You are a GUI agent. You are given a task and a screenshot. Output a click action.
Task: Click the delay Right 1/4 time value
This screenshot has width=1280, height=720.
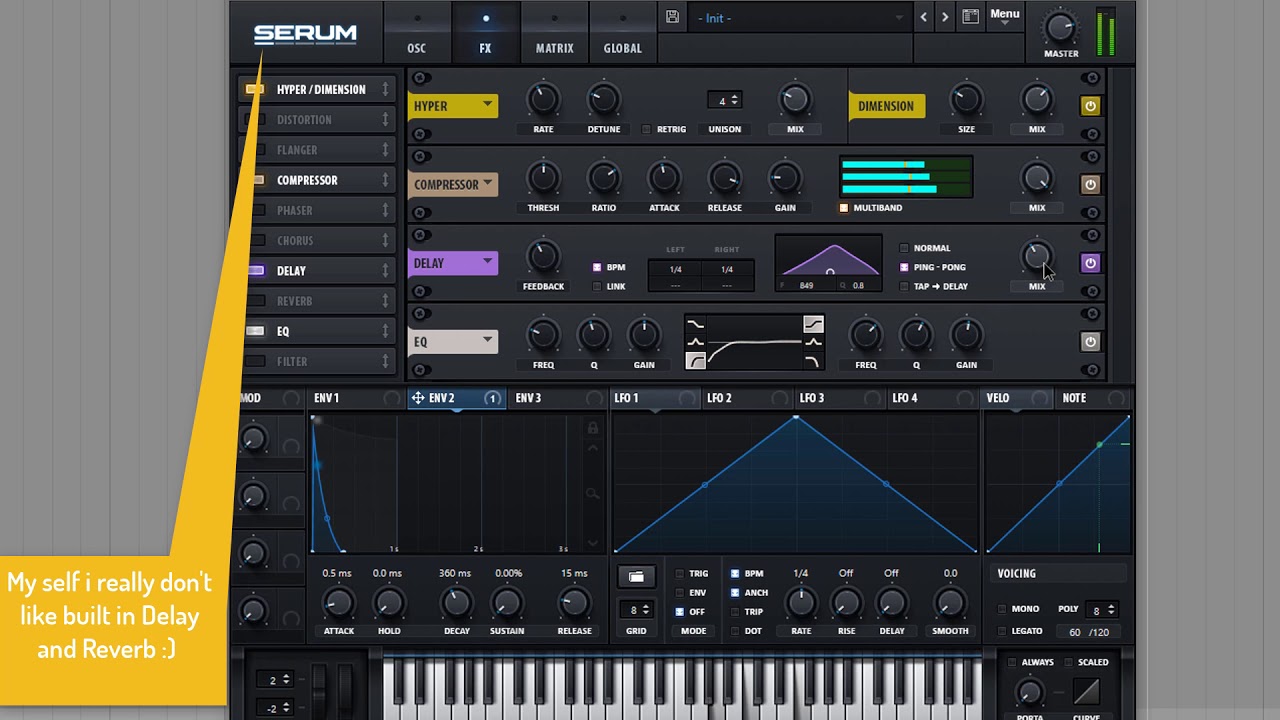[x=727, y=270]
